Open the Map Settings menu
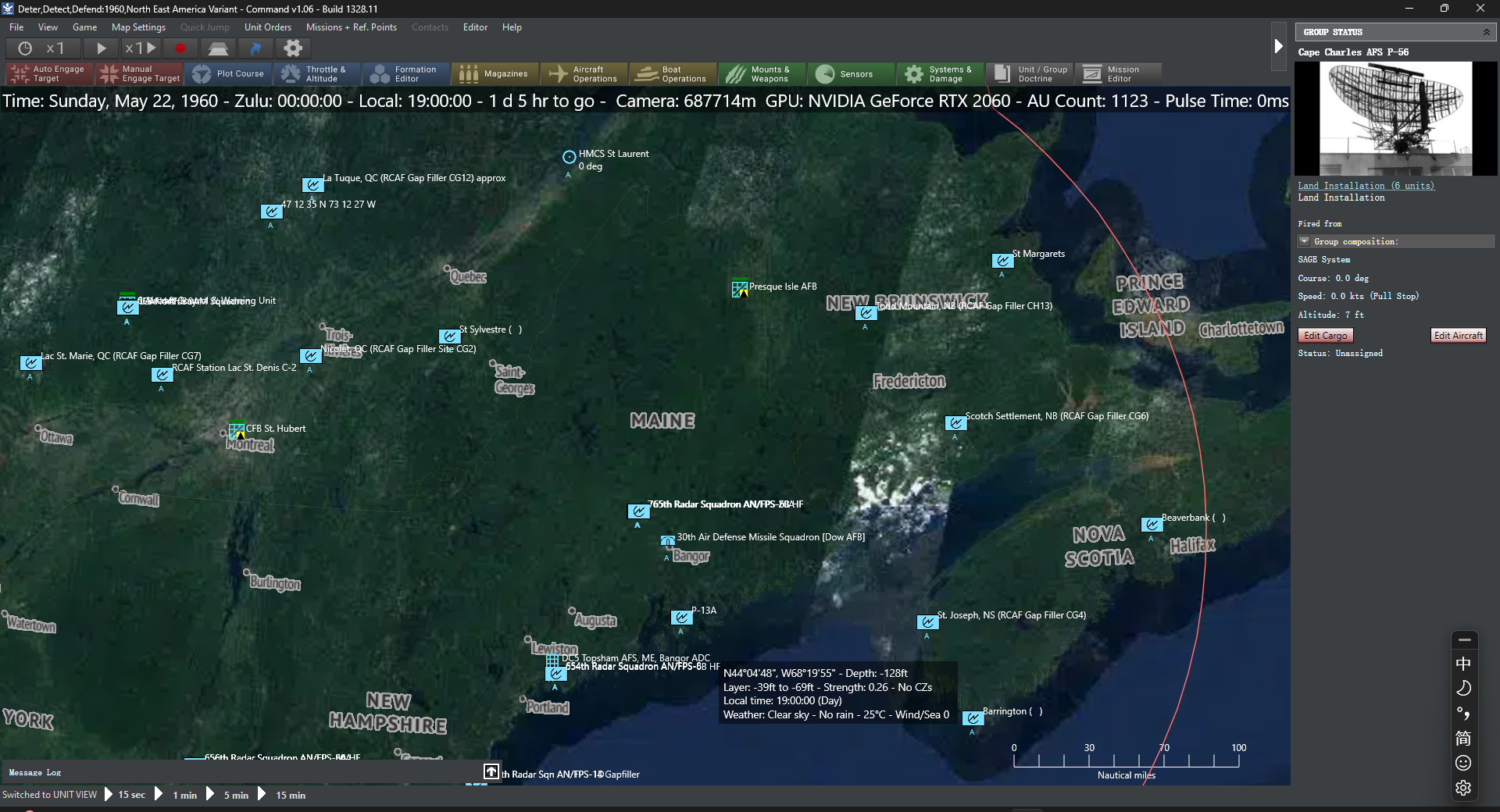1500x812 pixels. click(x=138, y=27)
